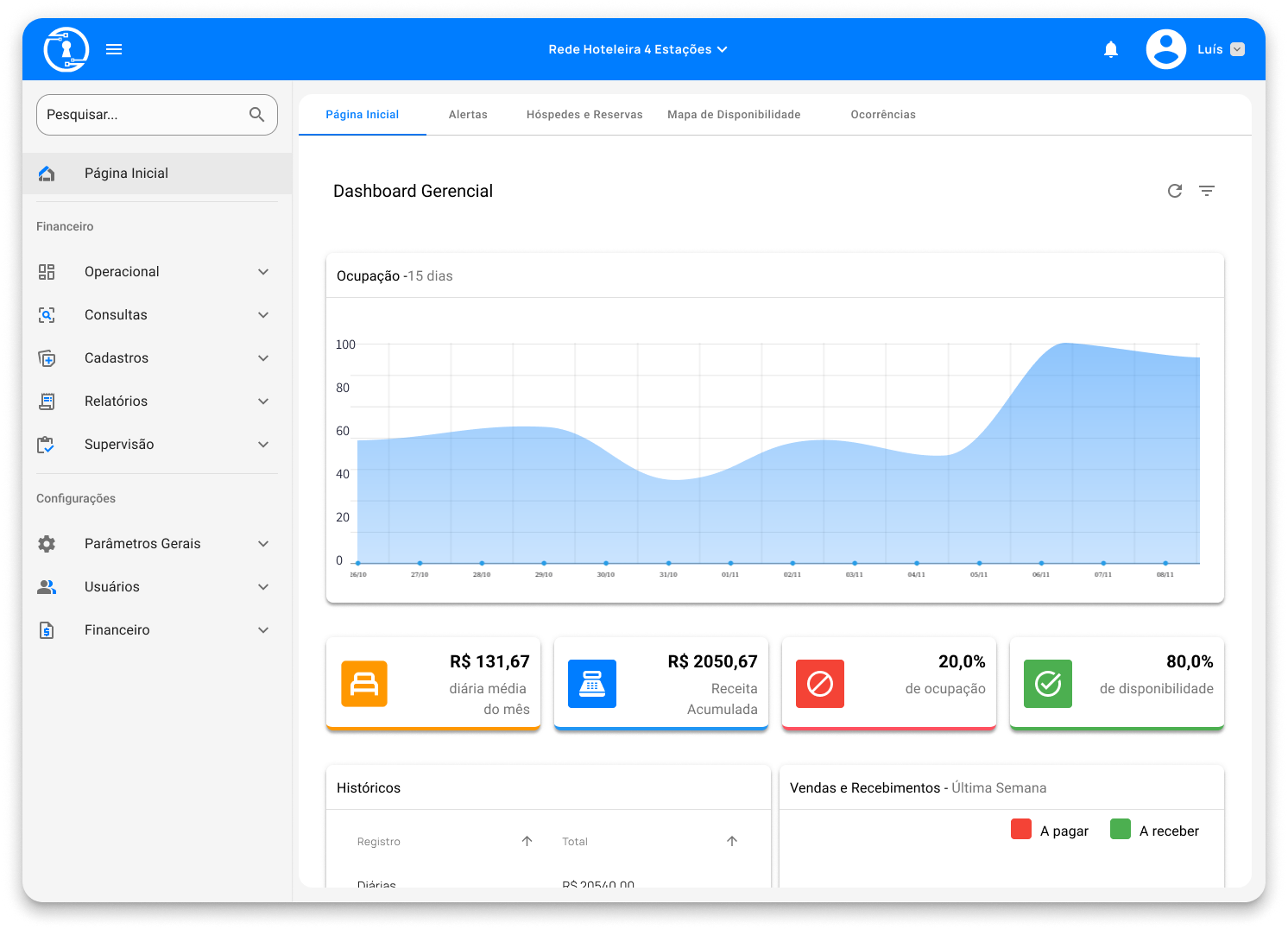
Task: Open the dashboard filter icon
Action: point(1207,191)
